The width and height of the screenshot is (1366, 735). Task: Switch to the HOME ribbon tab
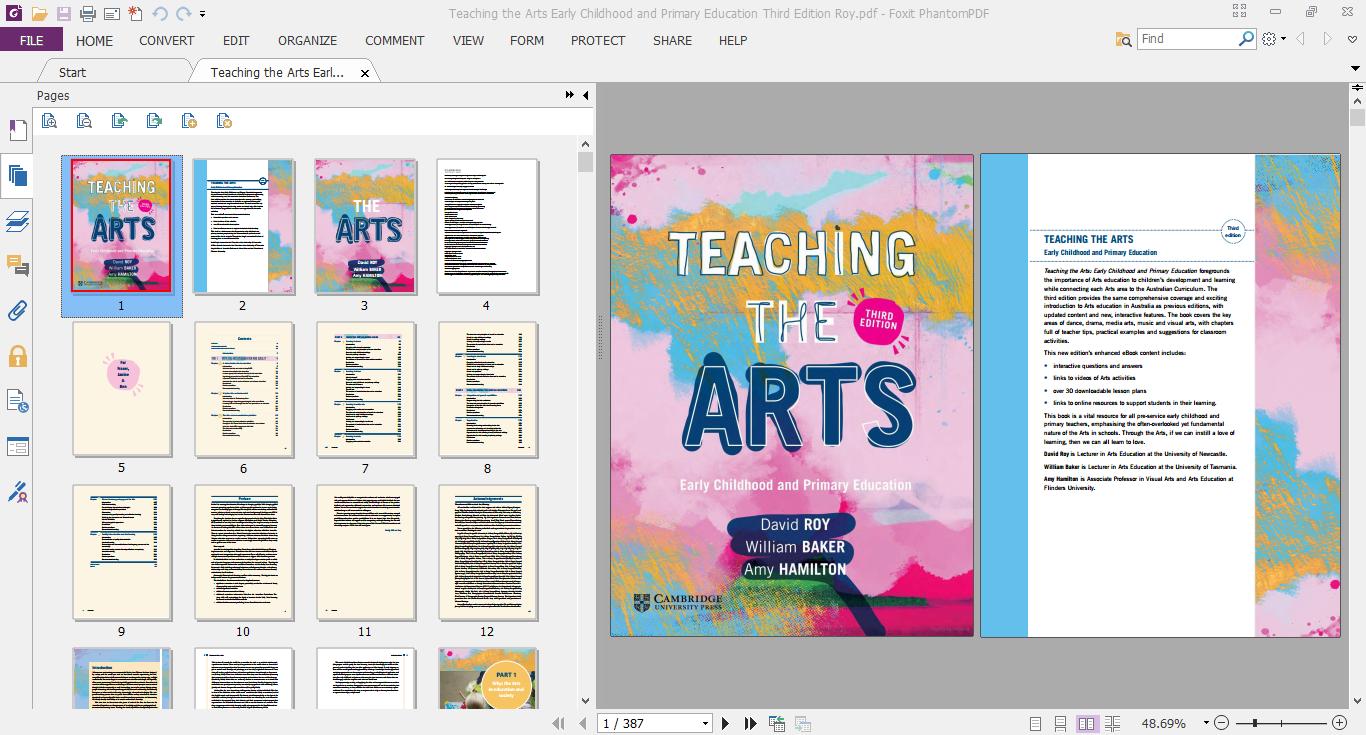[95, 40]
